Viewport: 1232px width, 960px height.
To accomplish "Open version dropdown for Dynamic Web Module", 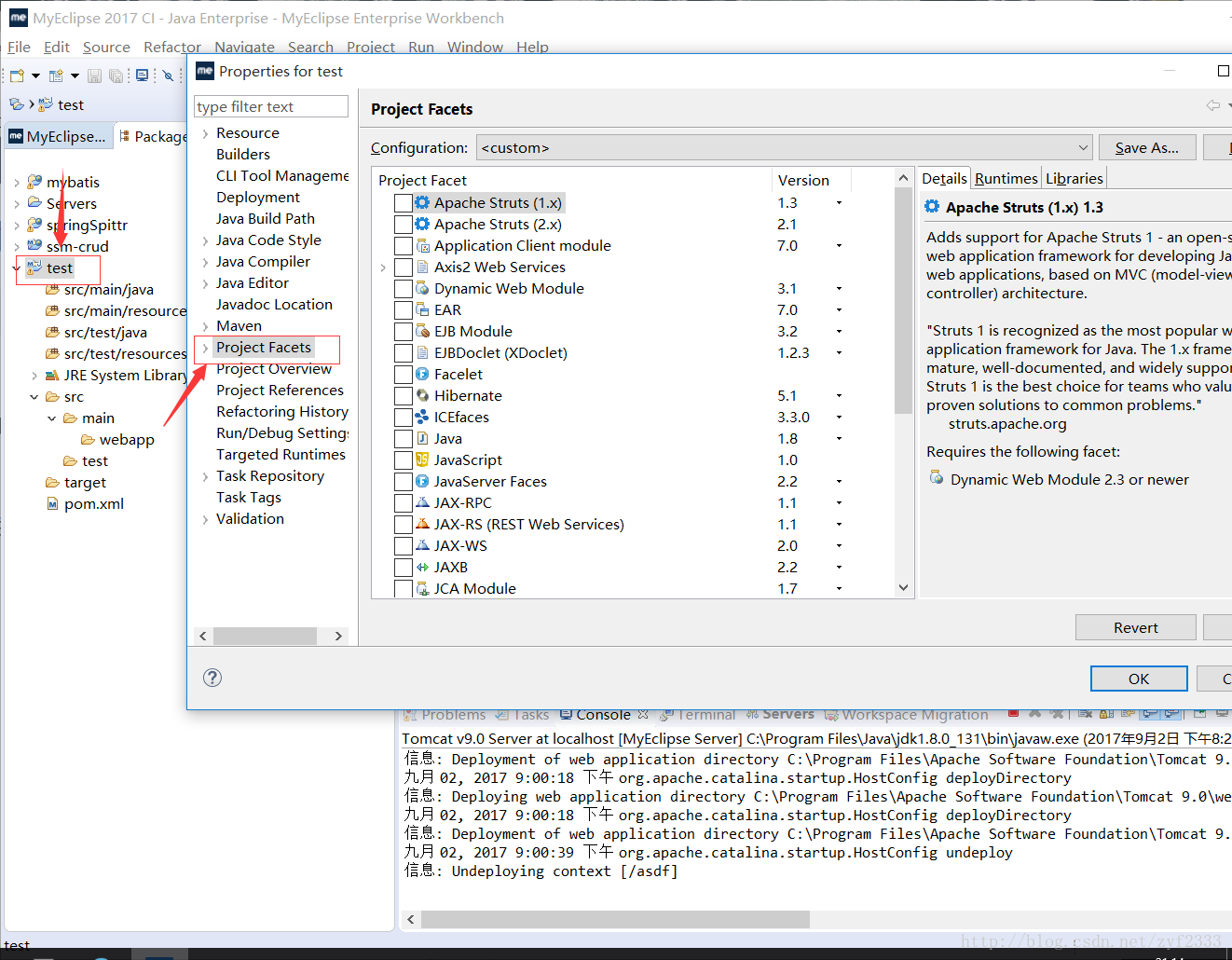I will point(839,288).
